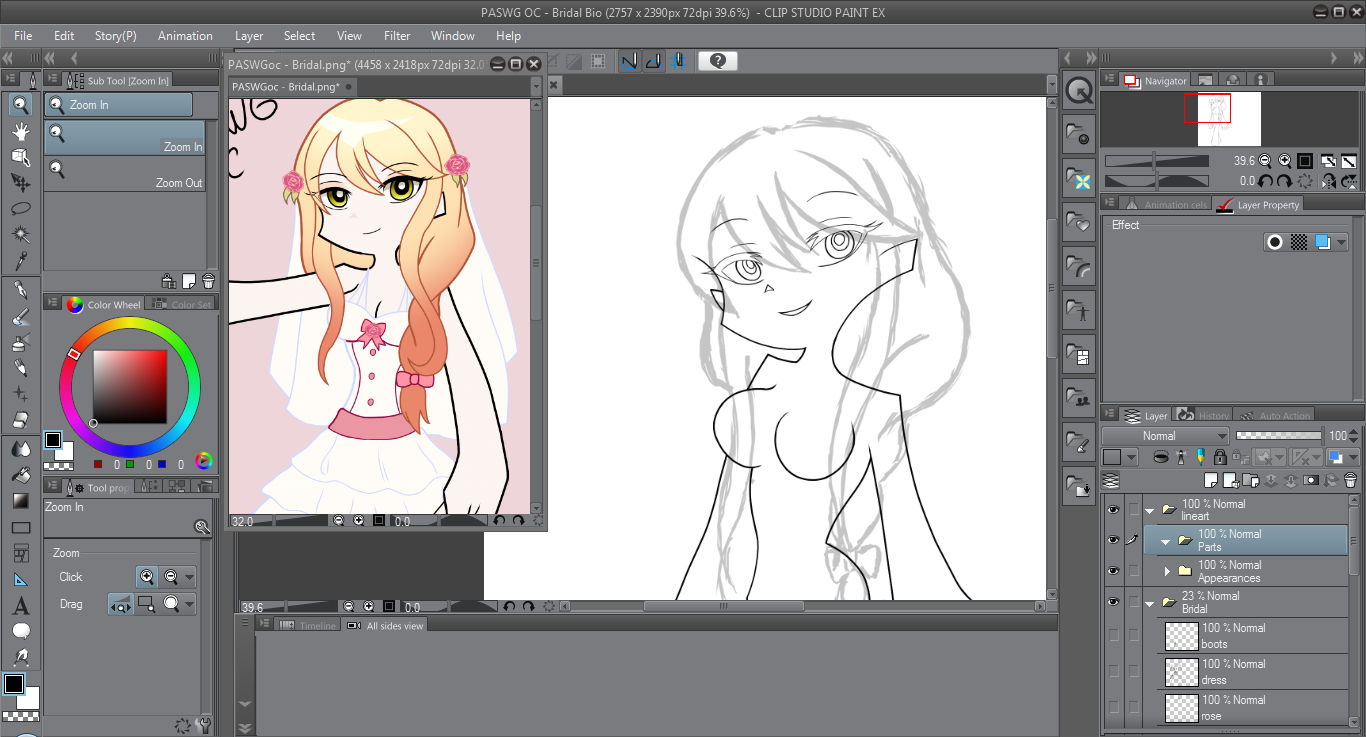Open the Filter menu
The image size is (1366, 737).
click(397, 36)
